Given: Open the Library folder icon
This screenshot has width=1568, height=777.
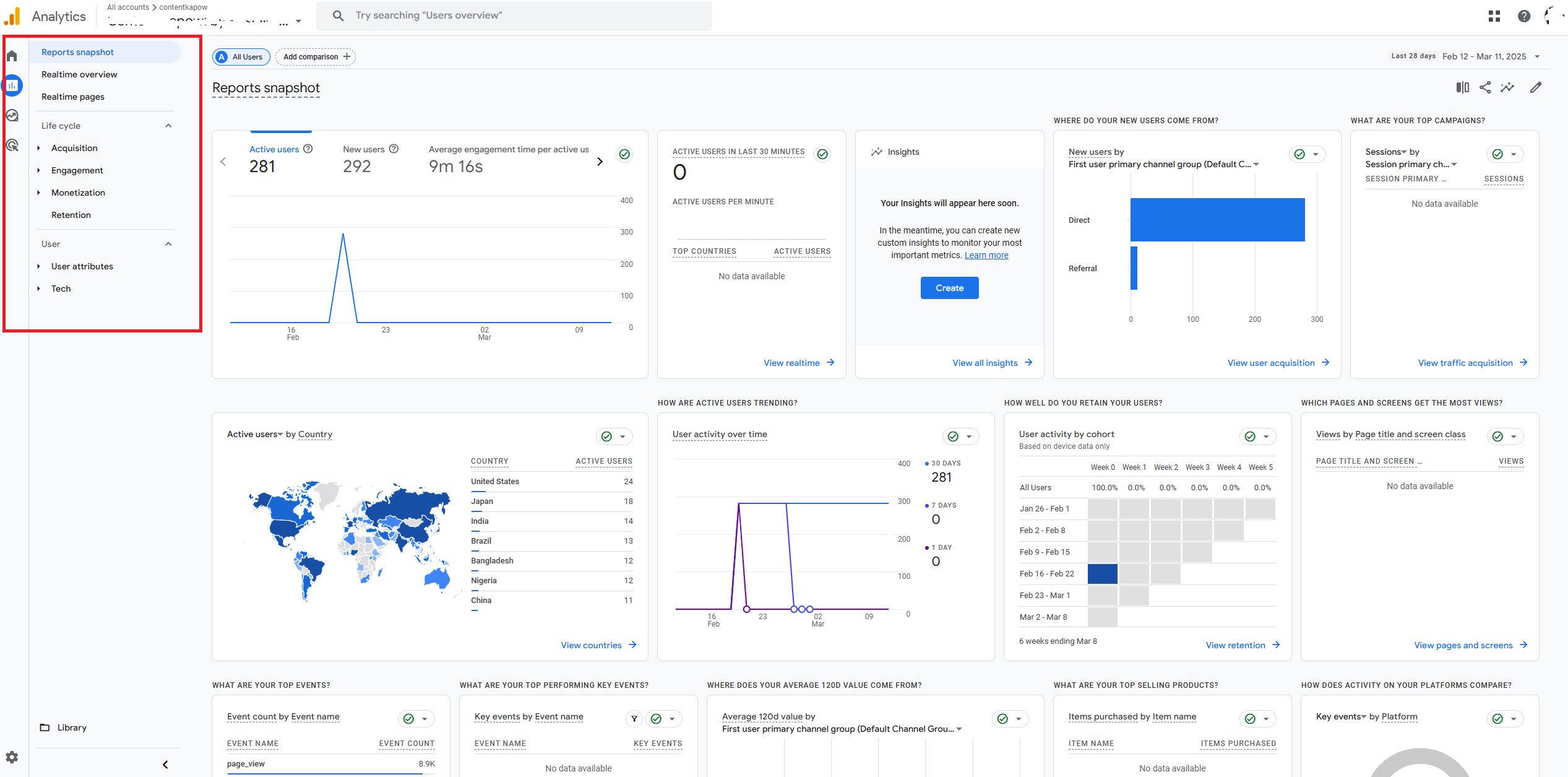Looking at the screenshot, I should [45, 727].
